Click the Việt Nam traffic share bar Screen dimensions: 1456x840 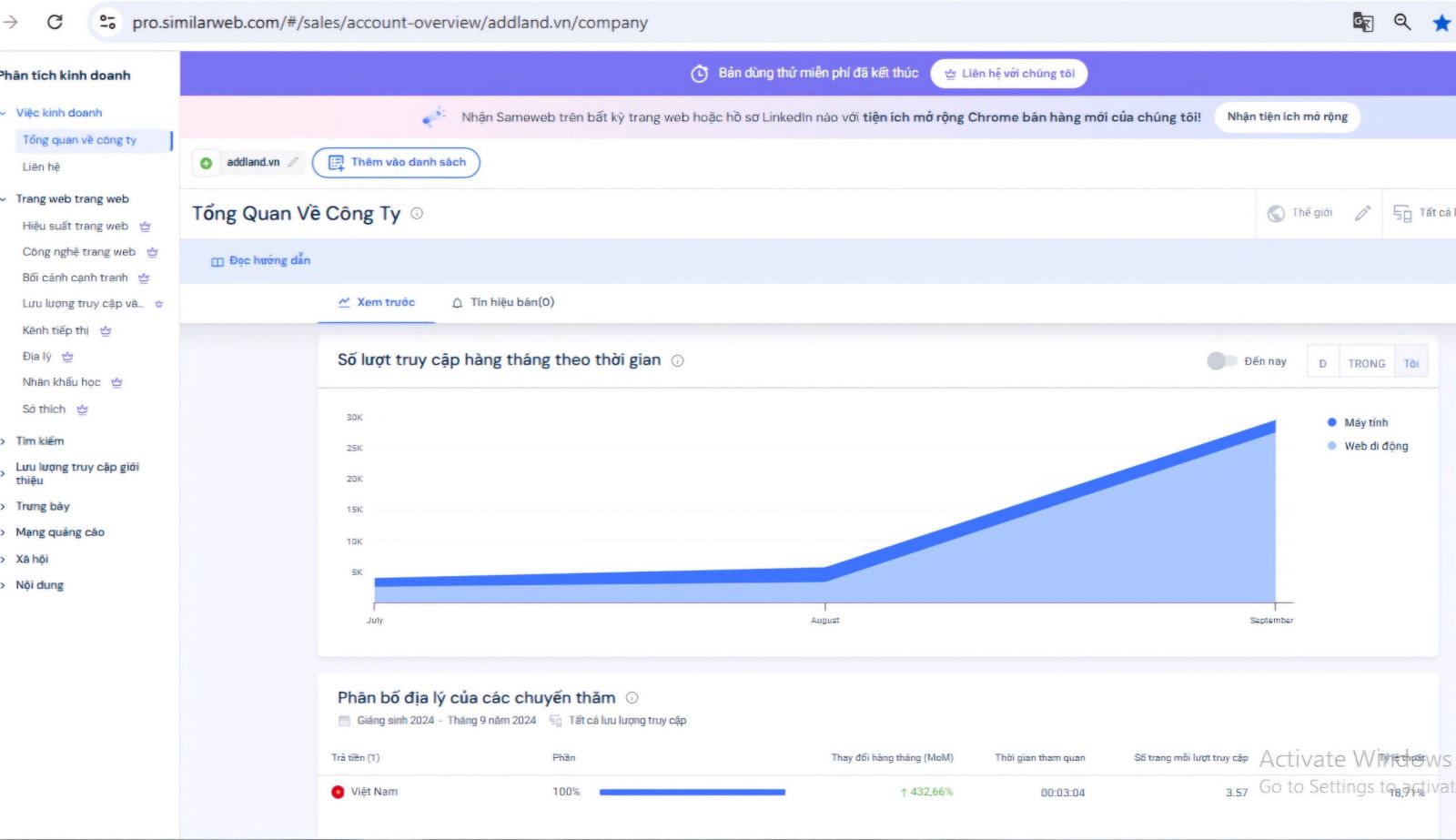692,792
